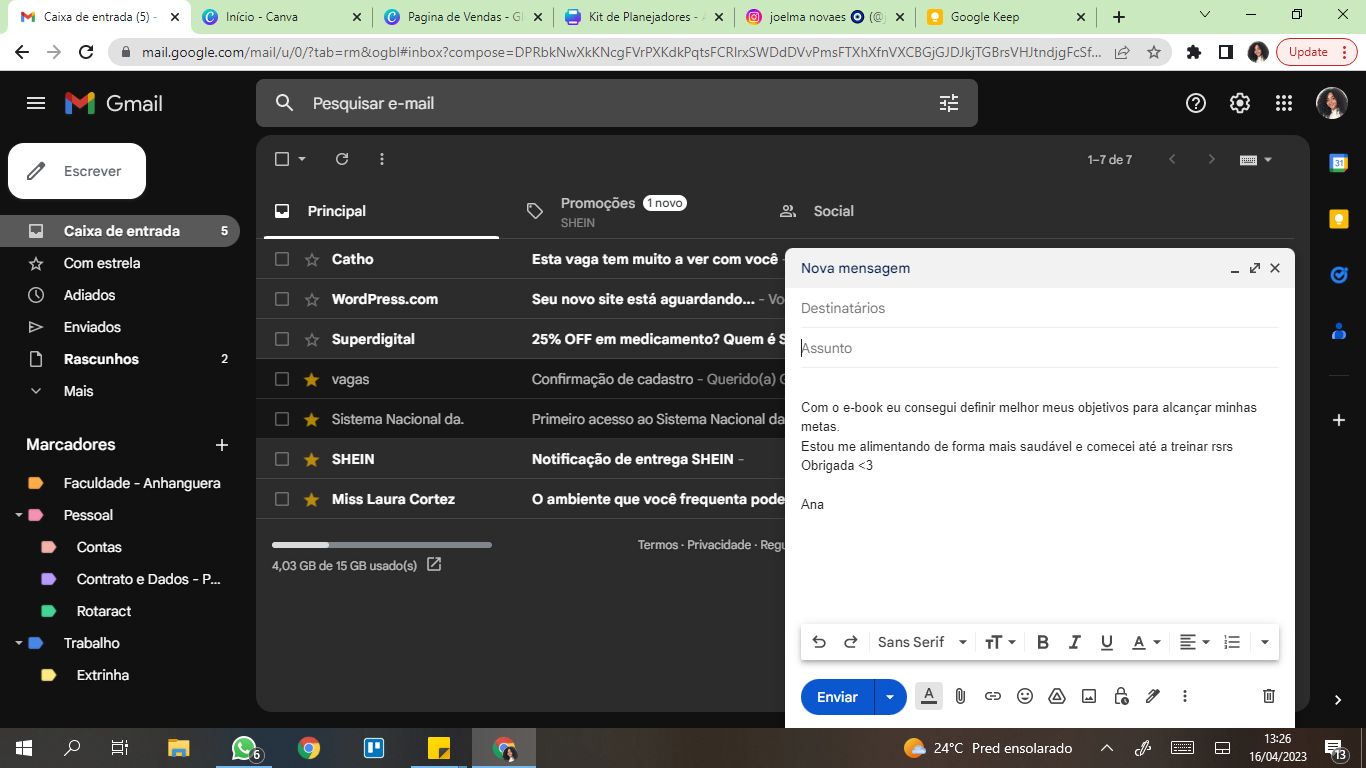Screen dimensions: 1366x768
Task: Open Gmail settings gear
Action: tap(1240, 103)
